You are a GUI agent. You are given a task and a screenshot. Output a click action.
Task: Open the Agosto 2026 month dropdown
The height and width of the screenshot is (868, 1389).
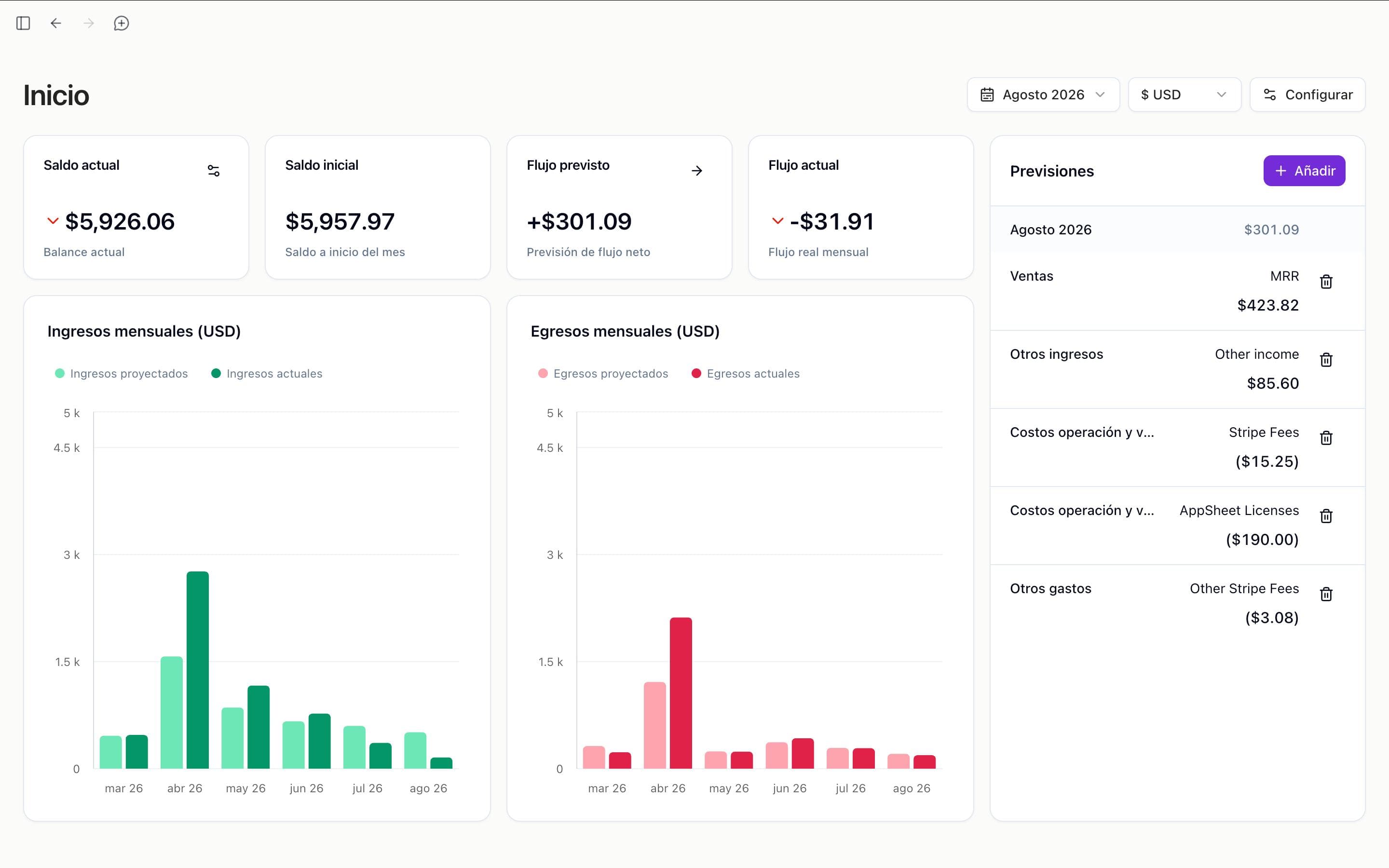1043,95
